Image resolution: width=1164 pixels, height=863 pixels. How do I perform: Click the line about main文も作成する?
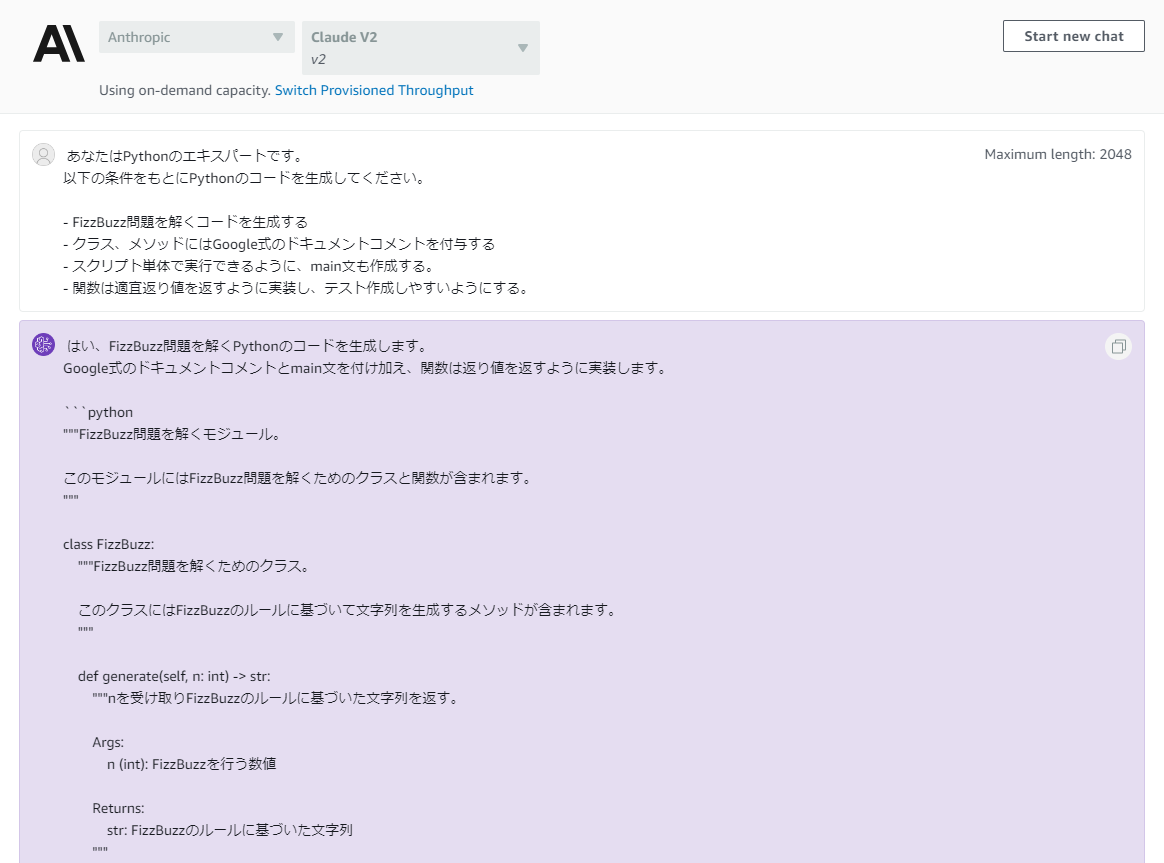[x=250, y=266]
